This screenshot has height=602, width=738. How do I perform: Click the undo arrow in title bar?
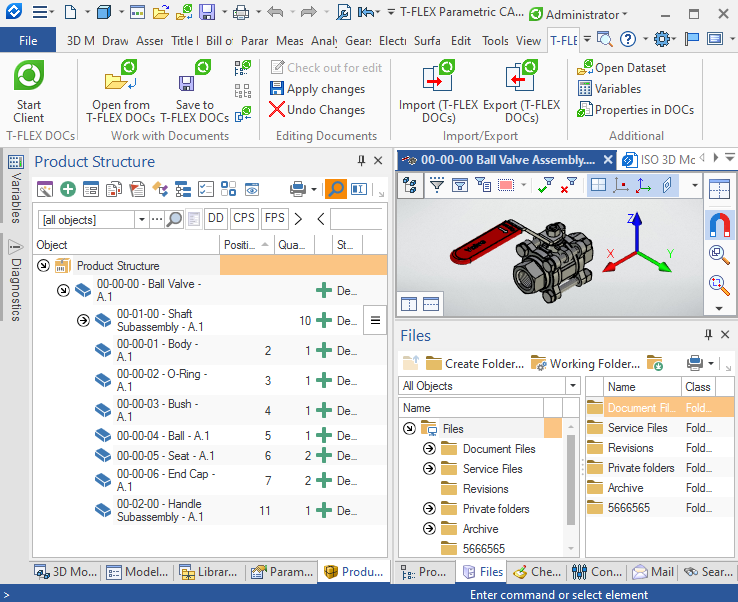pyautogui.click(x=275, y=12)
